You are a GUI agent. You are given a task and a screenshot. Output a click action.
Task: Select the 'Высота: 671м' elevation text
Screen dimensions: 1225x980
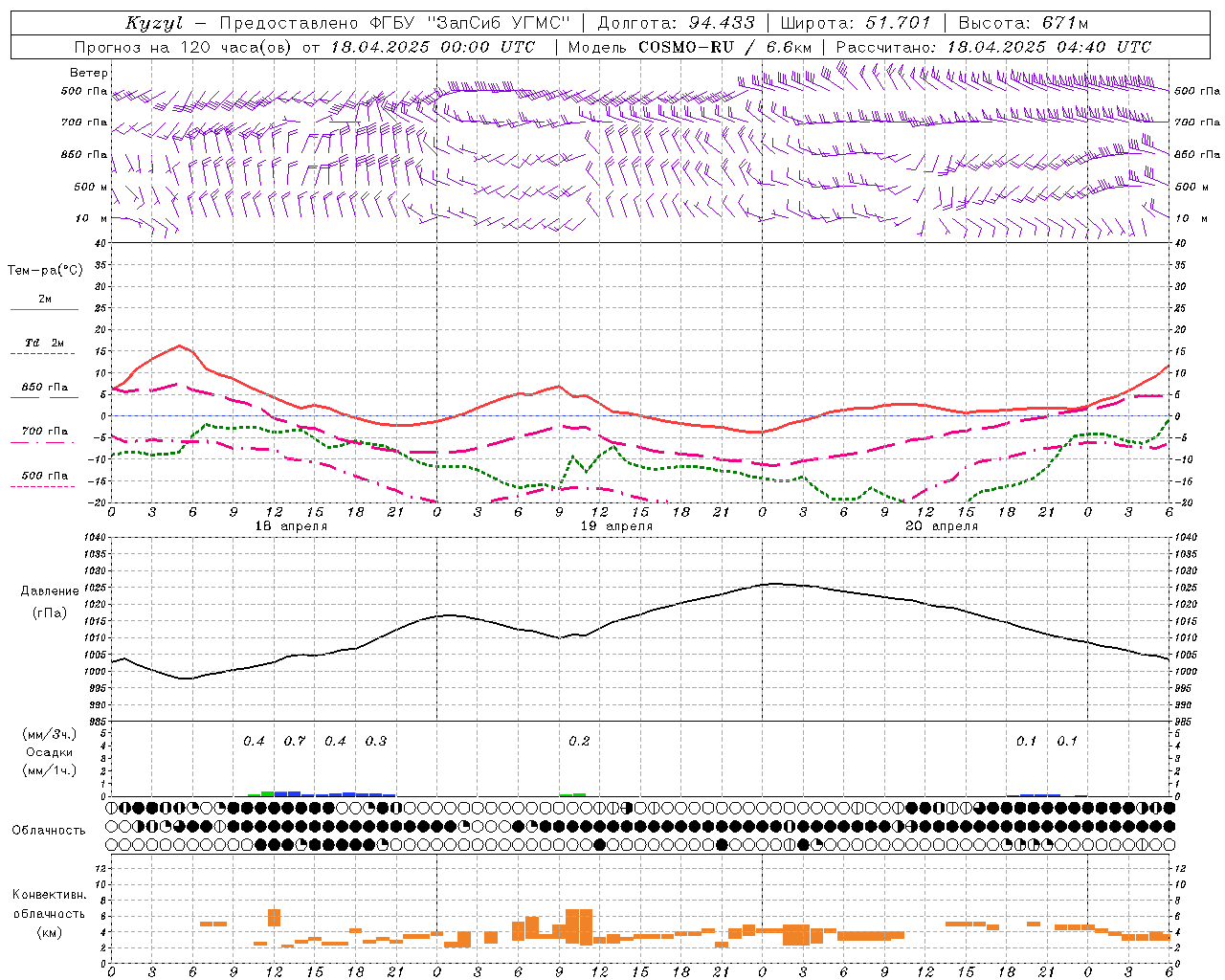click(1023, 23)
